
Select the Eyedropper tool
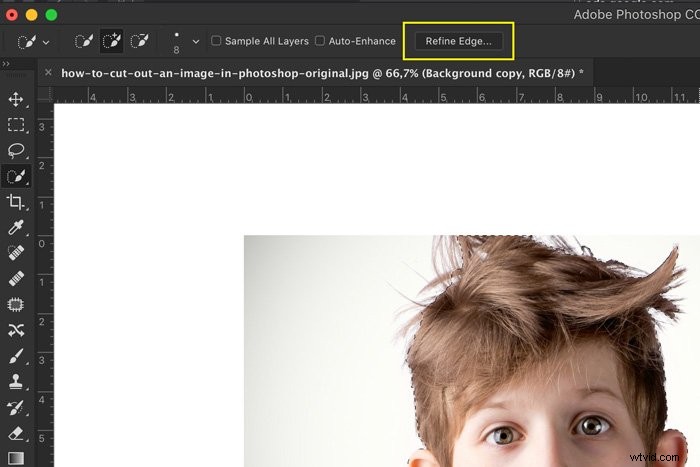tap(16, 228)
